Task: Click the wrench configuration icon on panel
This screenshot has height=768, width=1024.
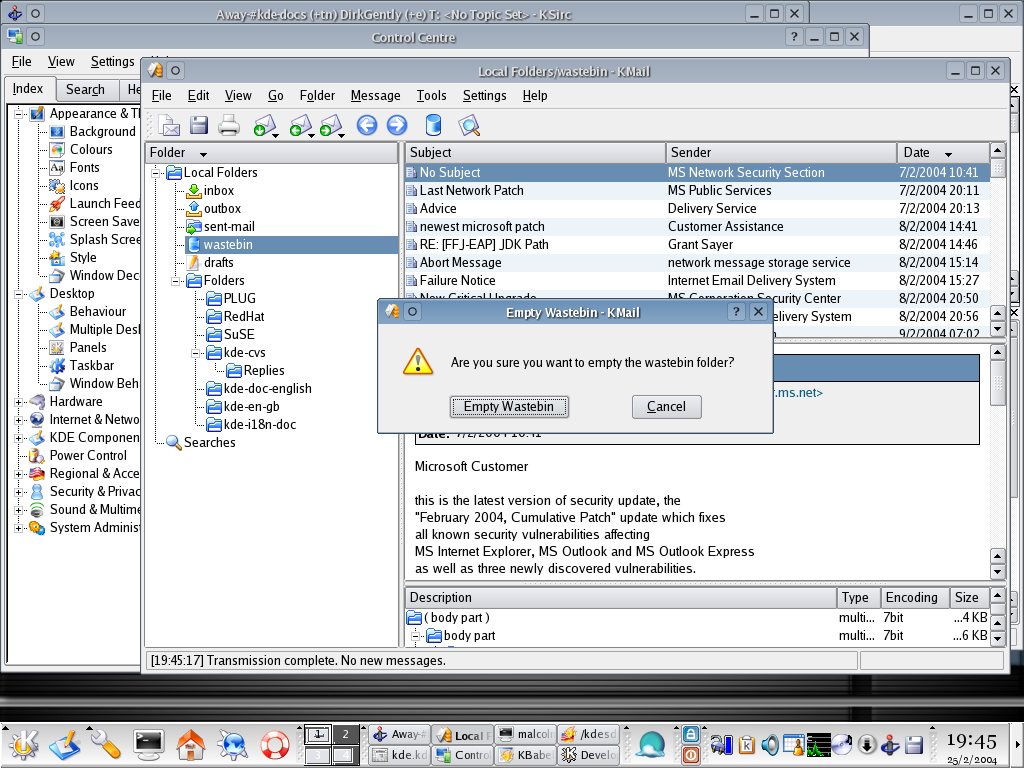Action: [106, 744]
